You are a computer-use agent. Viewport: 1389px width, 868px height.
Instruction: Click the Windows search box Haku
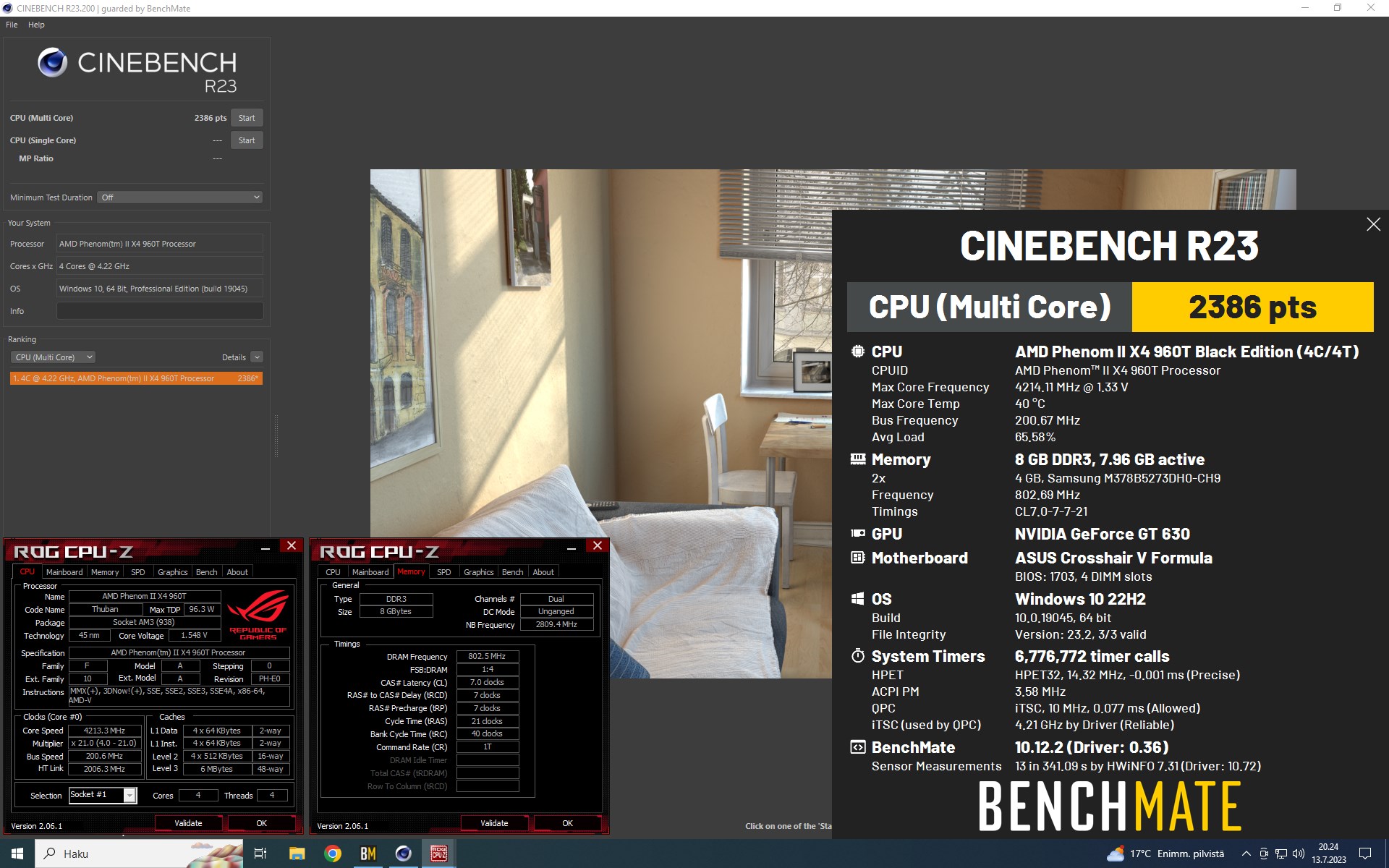pyautogui.click(x=139, y=854)
